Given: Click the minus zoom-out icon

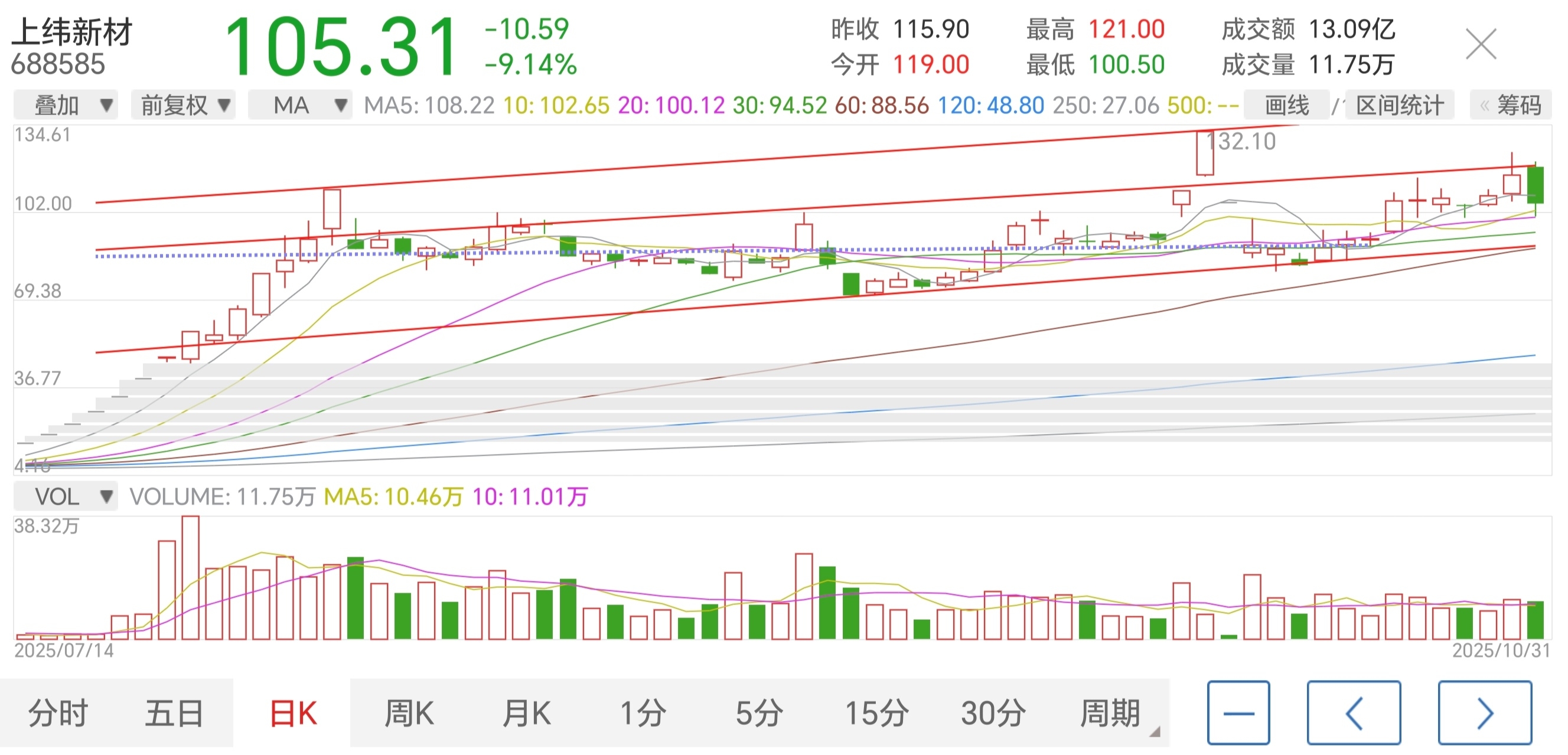Looking at the screenshot, I should pyautogui.click(x=1238, y=712).
